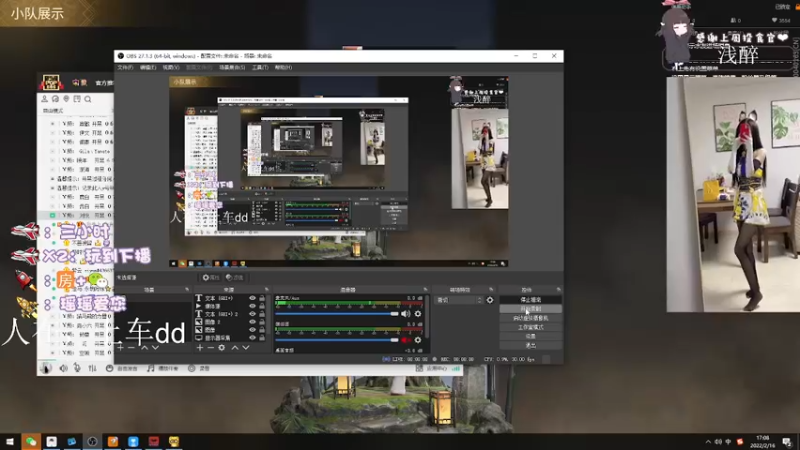The width and height of the screenshot is (800, 450).
Task: Click the Exit button in Controls
Action: (x=531, y=345)
